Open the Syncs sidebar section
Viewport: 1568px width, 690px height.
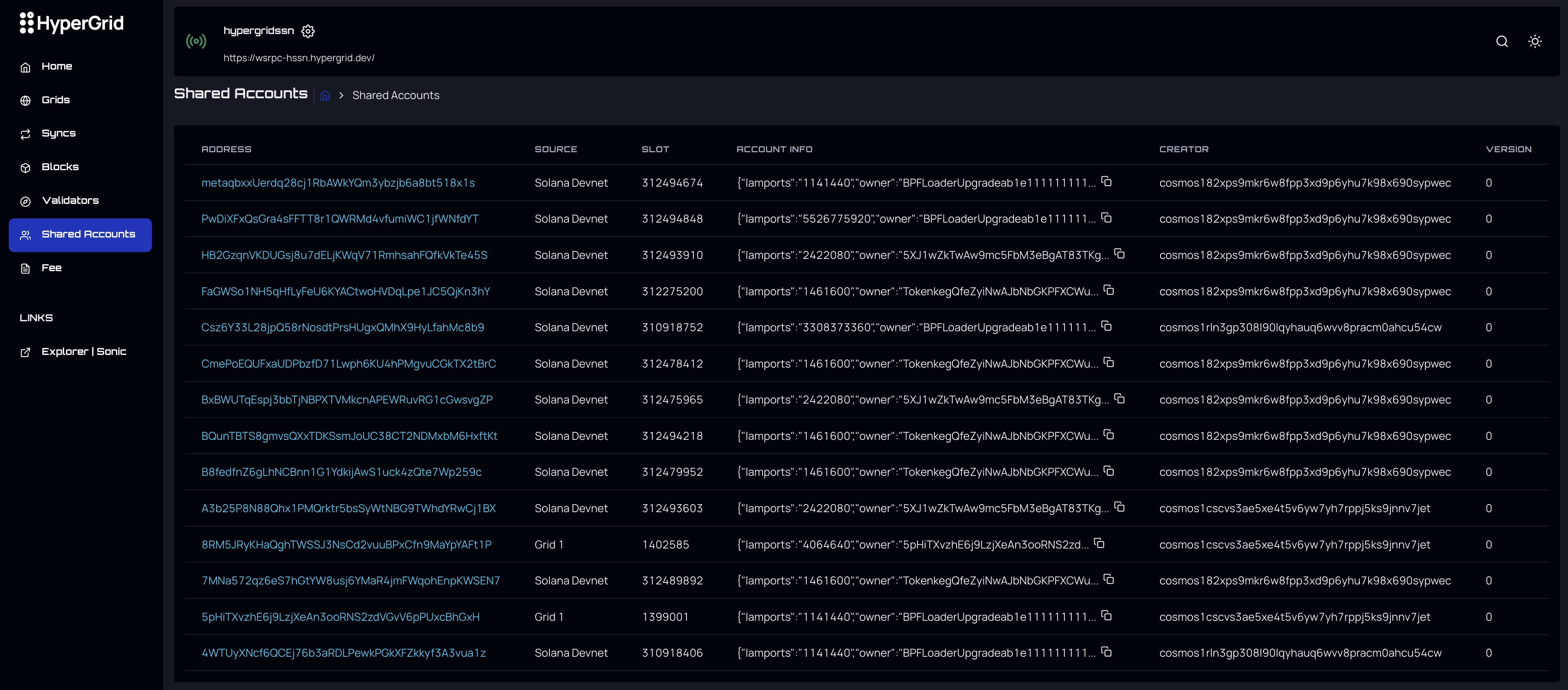59,133
